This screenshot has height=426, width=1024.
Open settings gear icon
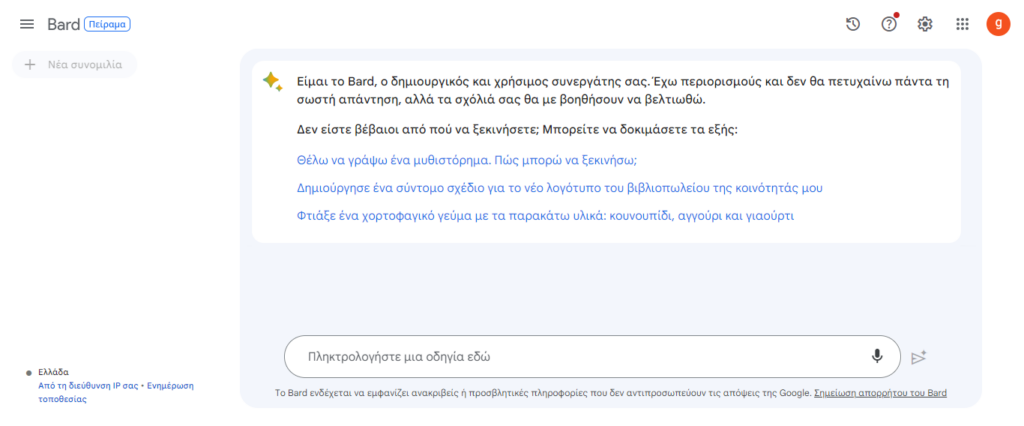925,24
